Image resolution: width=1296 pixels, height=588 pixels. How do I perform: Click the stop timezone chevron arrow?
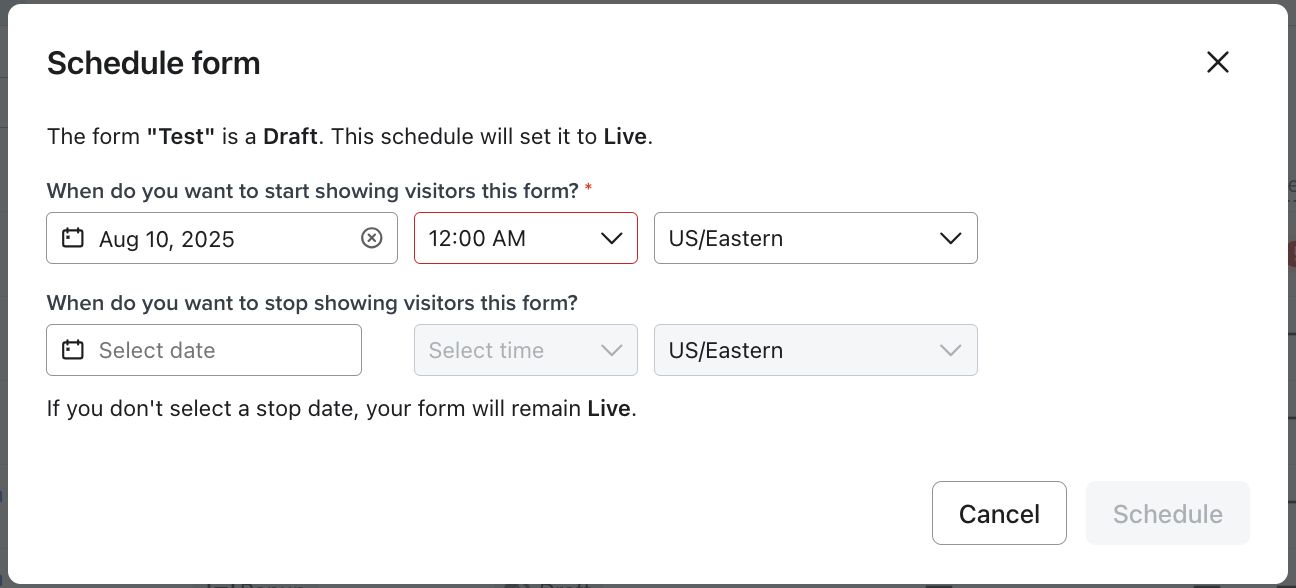point(951,350)
